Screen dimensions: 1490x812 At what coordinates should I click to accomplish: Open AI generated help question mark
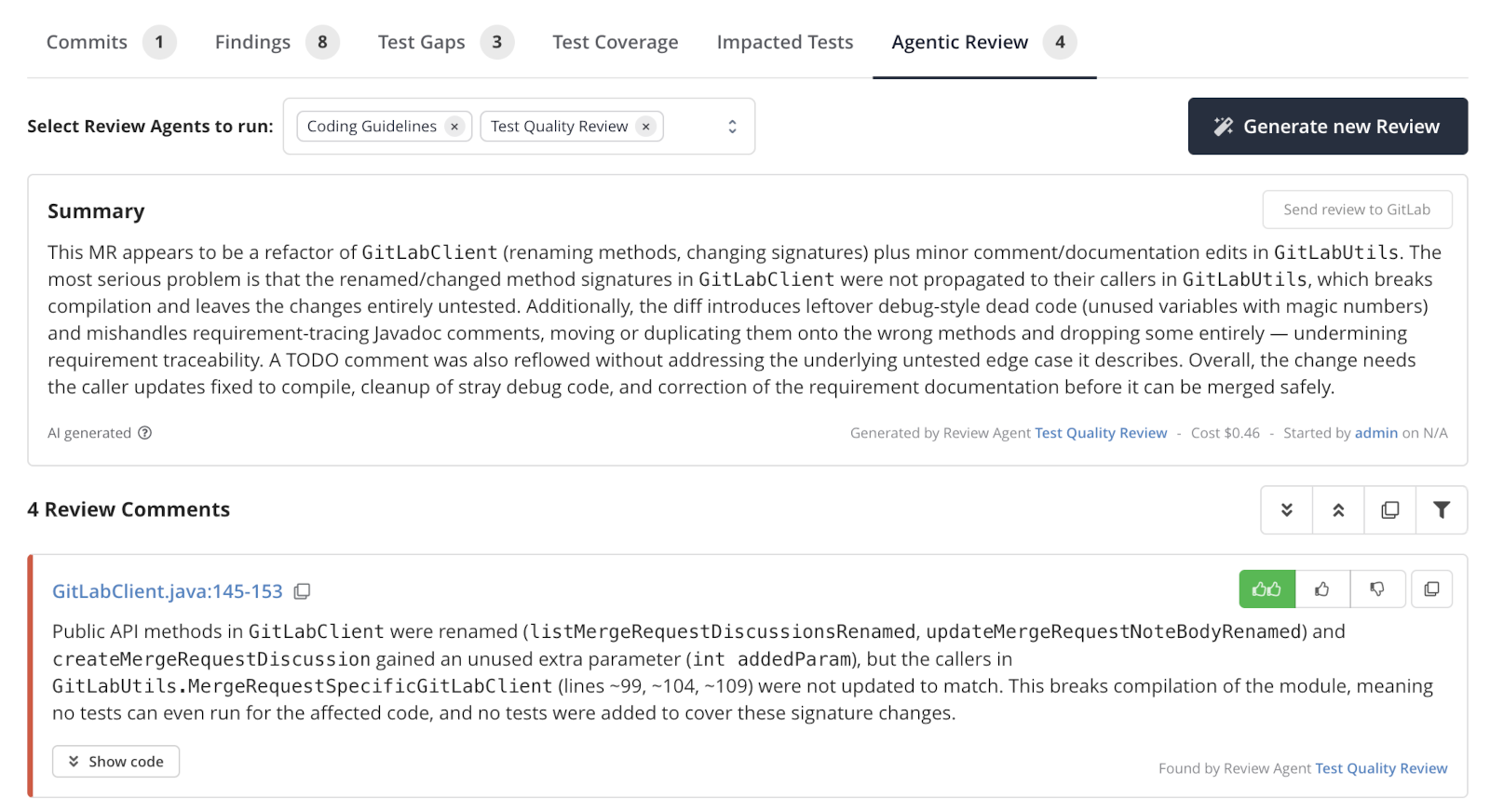click(145, 433)
